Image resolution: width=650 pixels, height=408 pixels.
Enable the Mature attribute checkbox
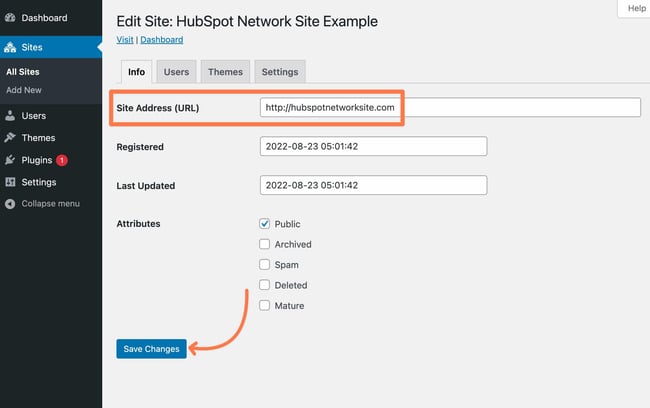[264, 306]
